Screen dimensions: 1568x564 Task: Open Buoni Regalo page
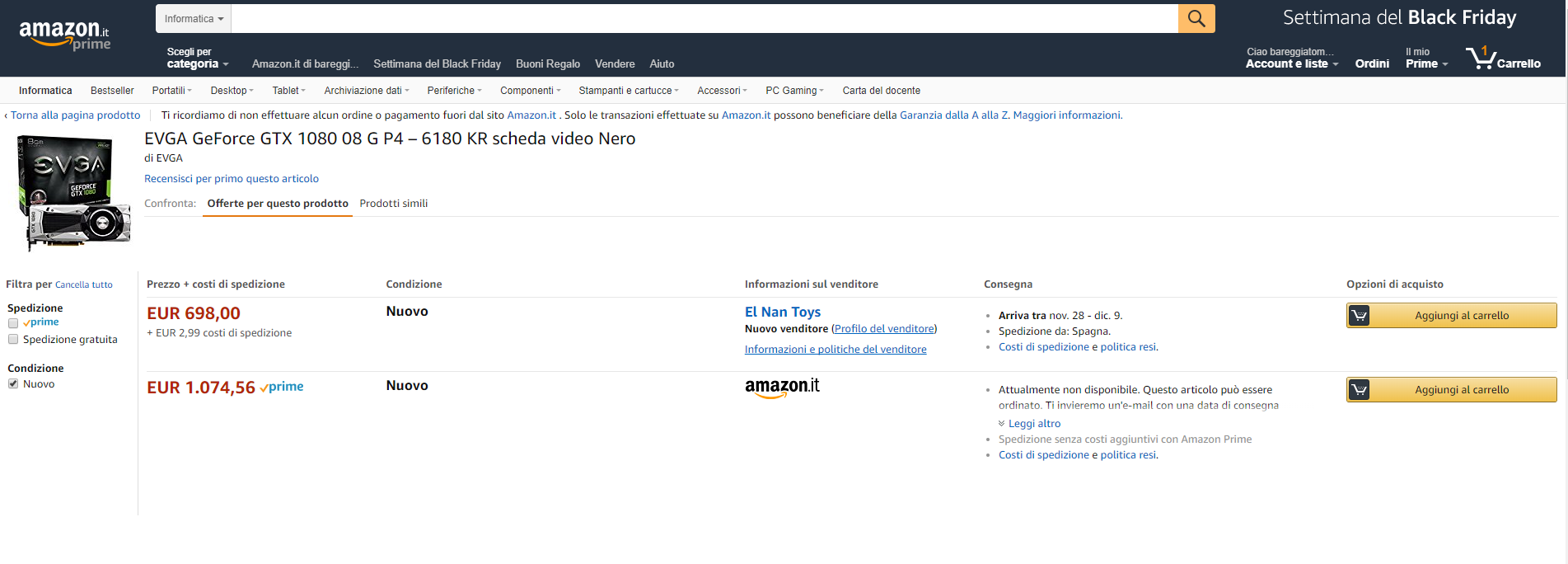pos(548,63)
